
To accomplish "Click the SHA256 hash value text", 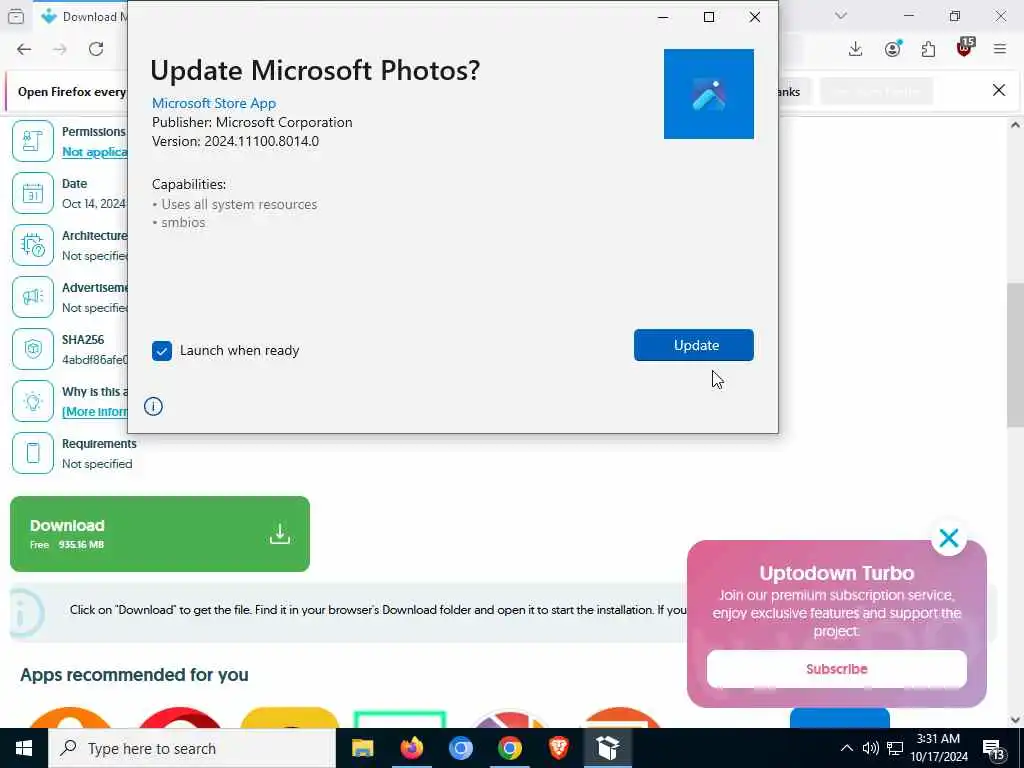I will point(95,360).
